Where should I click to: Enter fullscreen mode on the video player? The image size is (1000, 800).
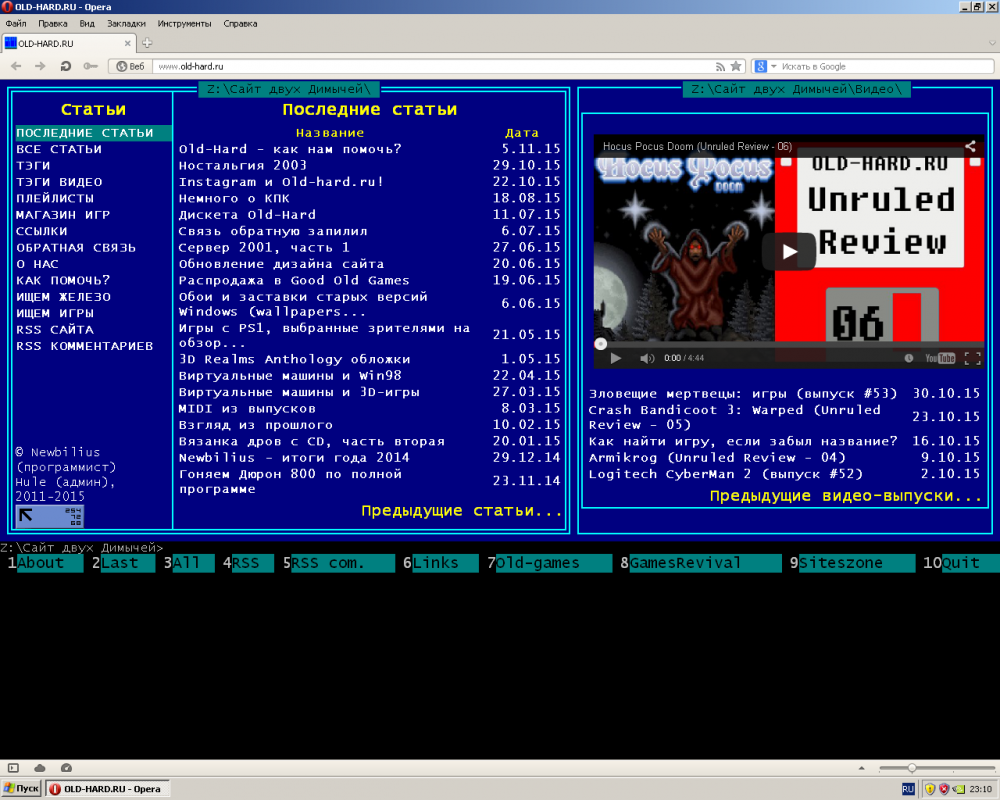pyautogui.click(x=971, y=358)
